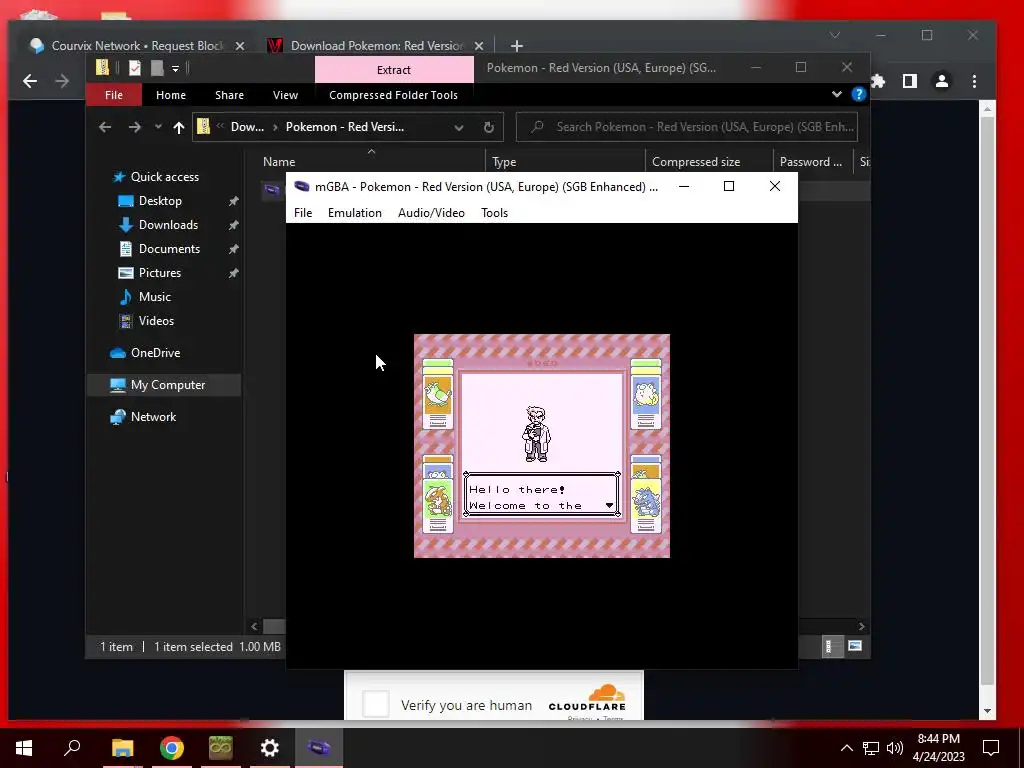Go back in File Explorer navigation
The height and width of the screenshot is (768, 1024).
105,127
